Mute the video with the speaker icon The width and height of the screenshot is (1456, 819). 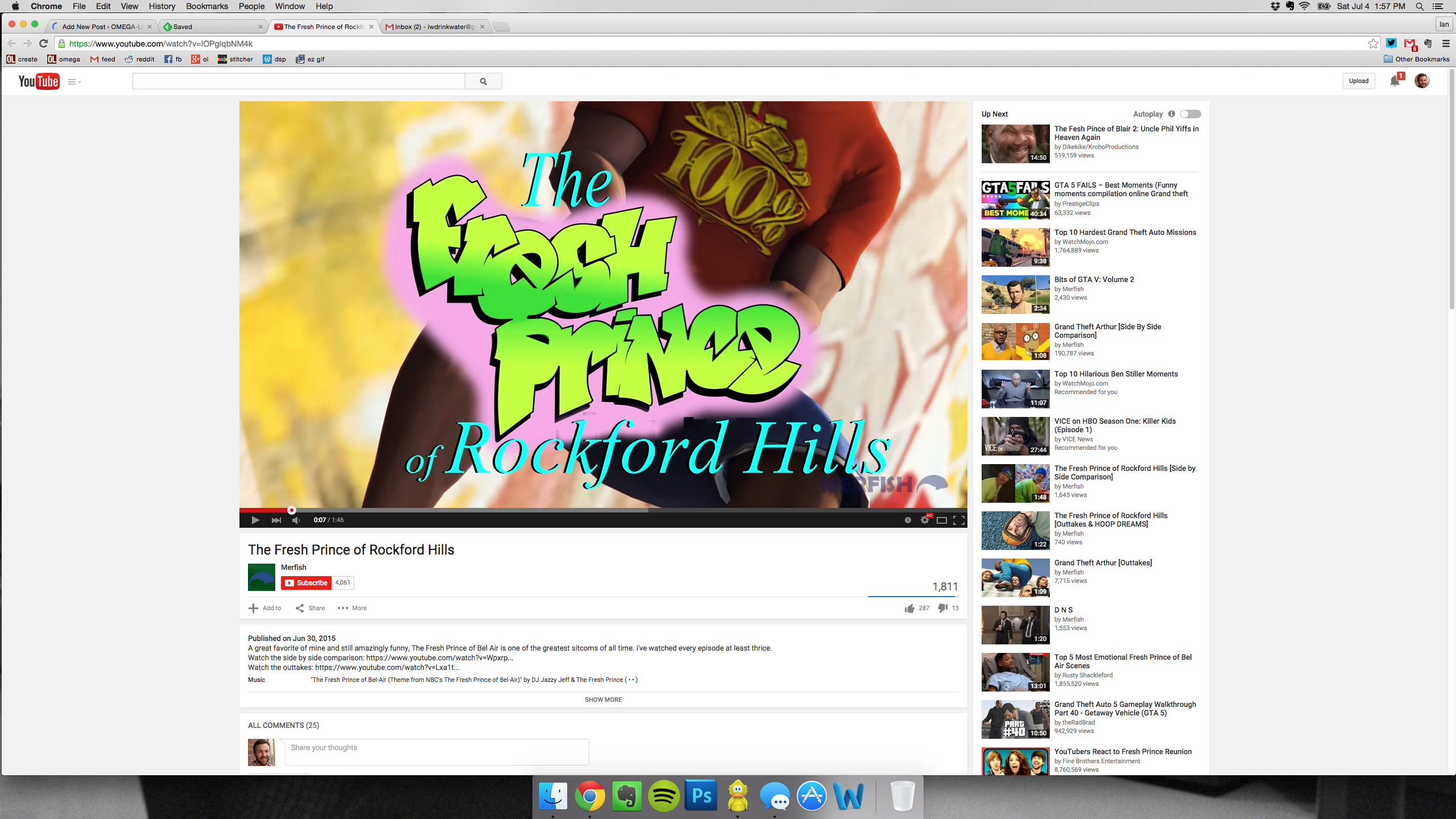coord(296,520)
